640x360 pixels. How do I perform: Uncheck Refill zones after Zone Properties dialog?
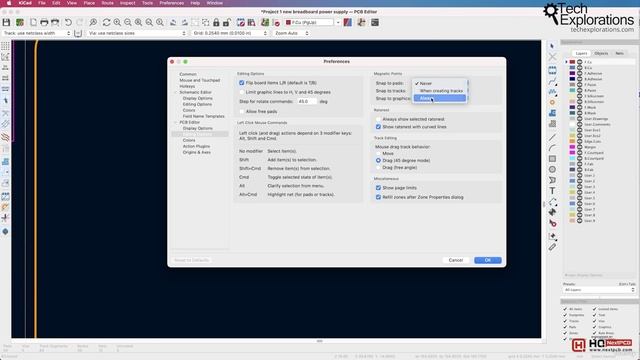click(378, 197)
